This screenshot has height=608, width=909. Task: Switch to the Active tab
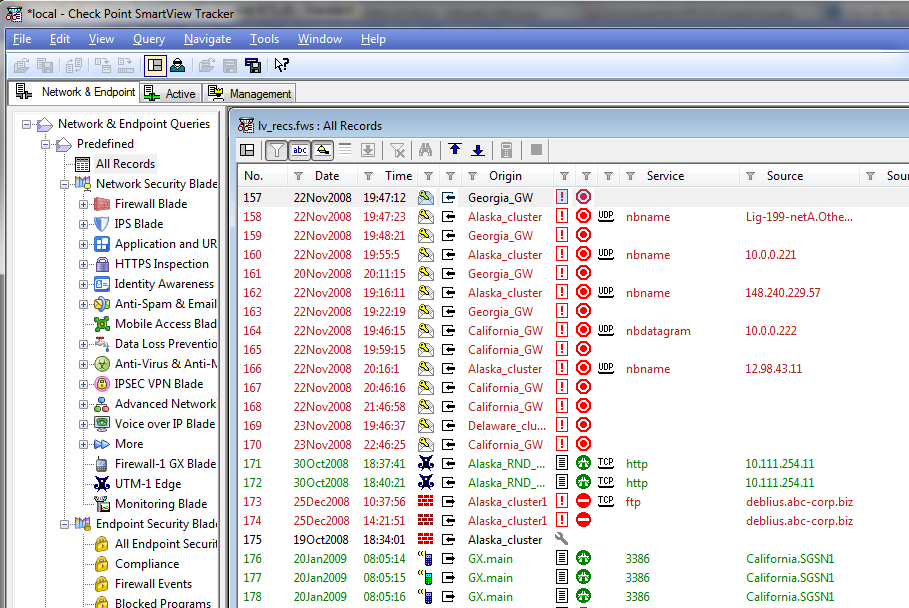(170, 92)
